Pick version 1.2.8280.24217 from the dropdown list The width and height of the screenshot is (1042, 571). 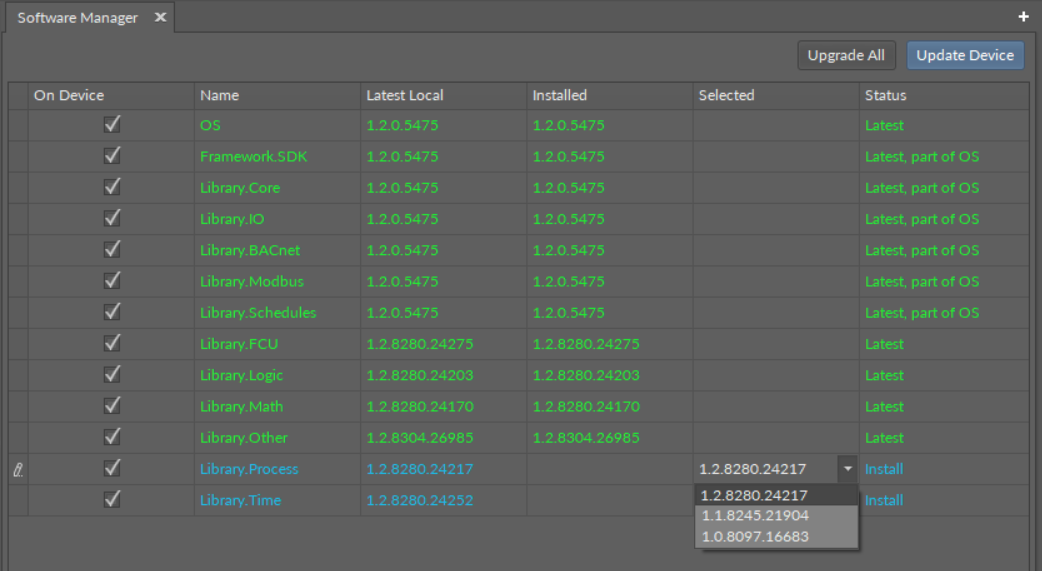[755, 495]
